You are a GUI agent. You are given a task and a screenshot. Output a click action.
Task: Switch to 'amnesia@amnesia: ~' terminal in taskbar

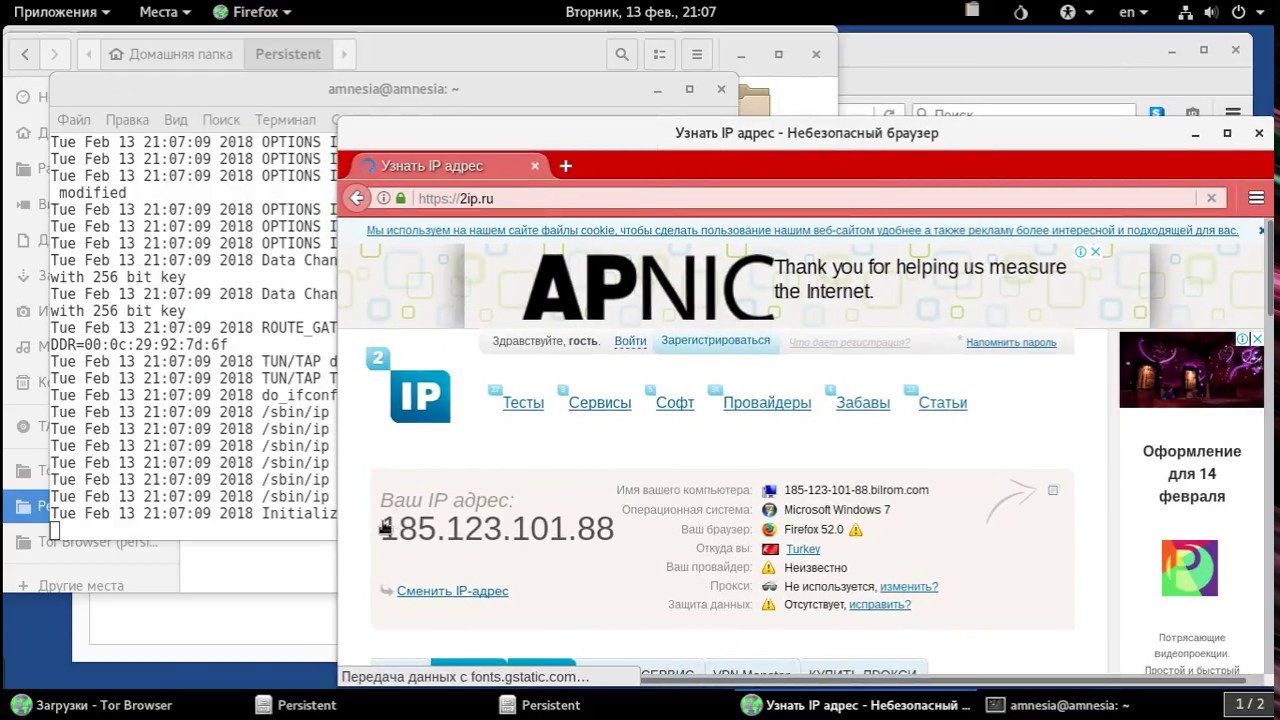(1057, 705)
